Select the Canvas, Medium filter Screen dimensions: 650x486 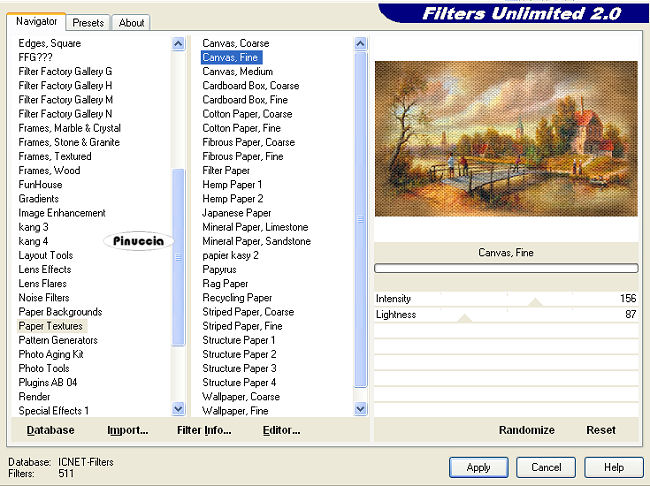[x=238, y=71]
